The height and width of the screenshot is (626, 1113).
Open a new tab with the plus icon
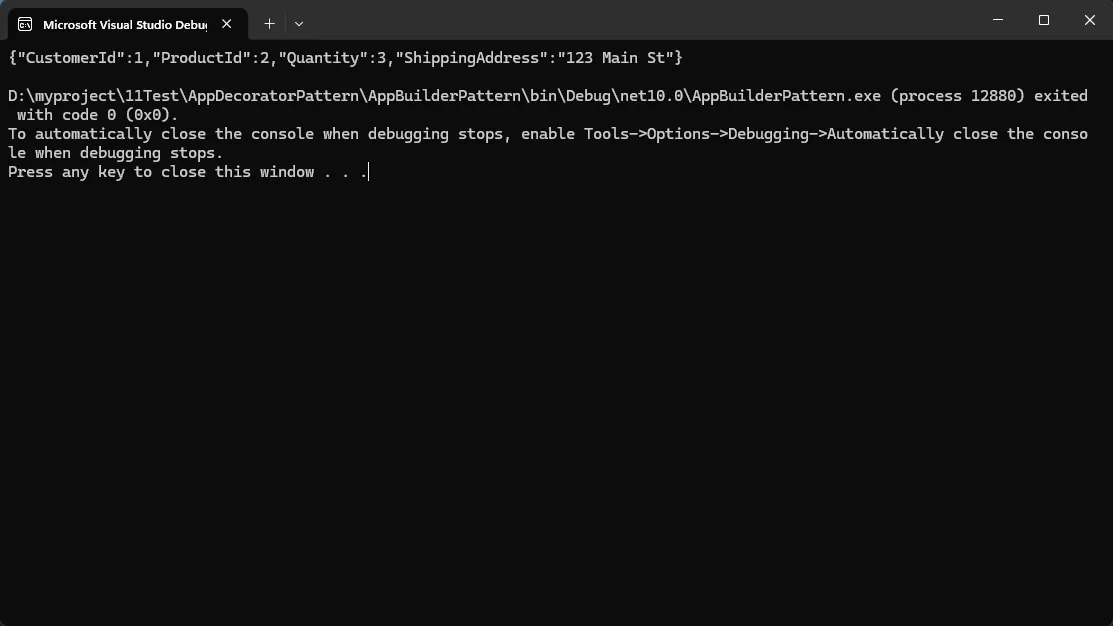(x=269, y=23)
